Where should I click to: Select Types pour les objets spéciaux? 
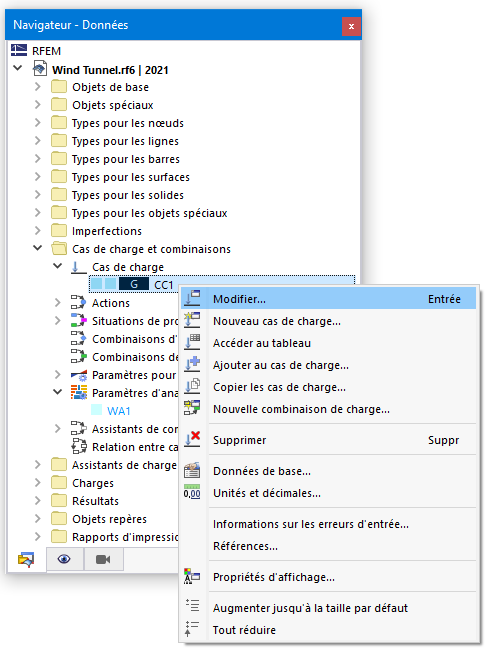click(149, 213)
